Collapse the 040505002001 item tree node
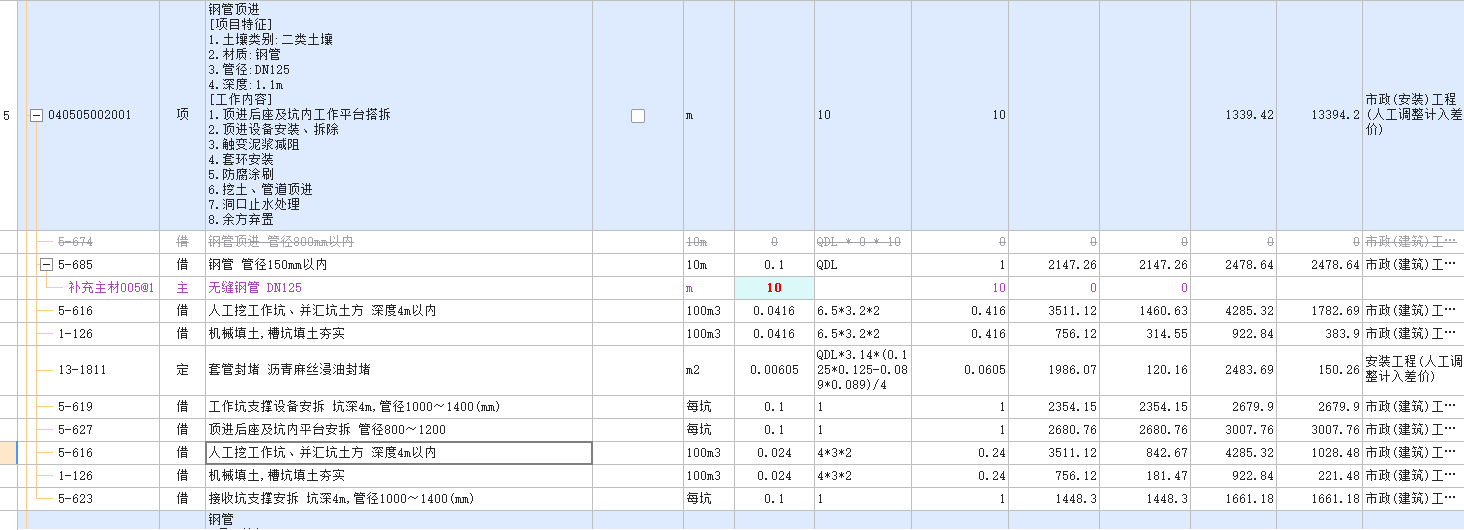The image size is (1464, 530). [37, 115]
